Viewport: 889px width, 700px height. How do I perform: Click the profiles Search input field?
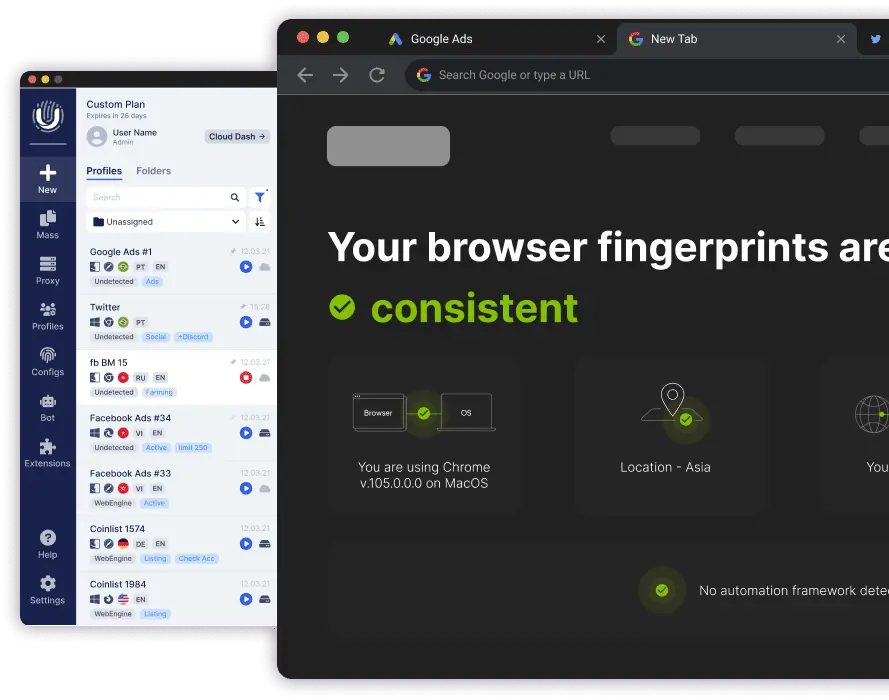(x=158, y=198)
